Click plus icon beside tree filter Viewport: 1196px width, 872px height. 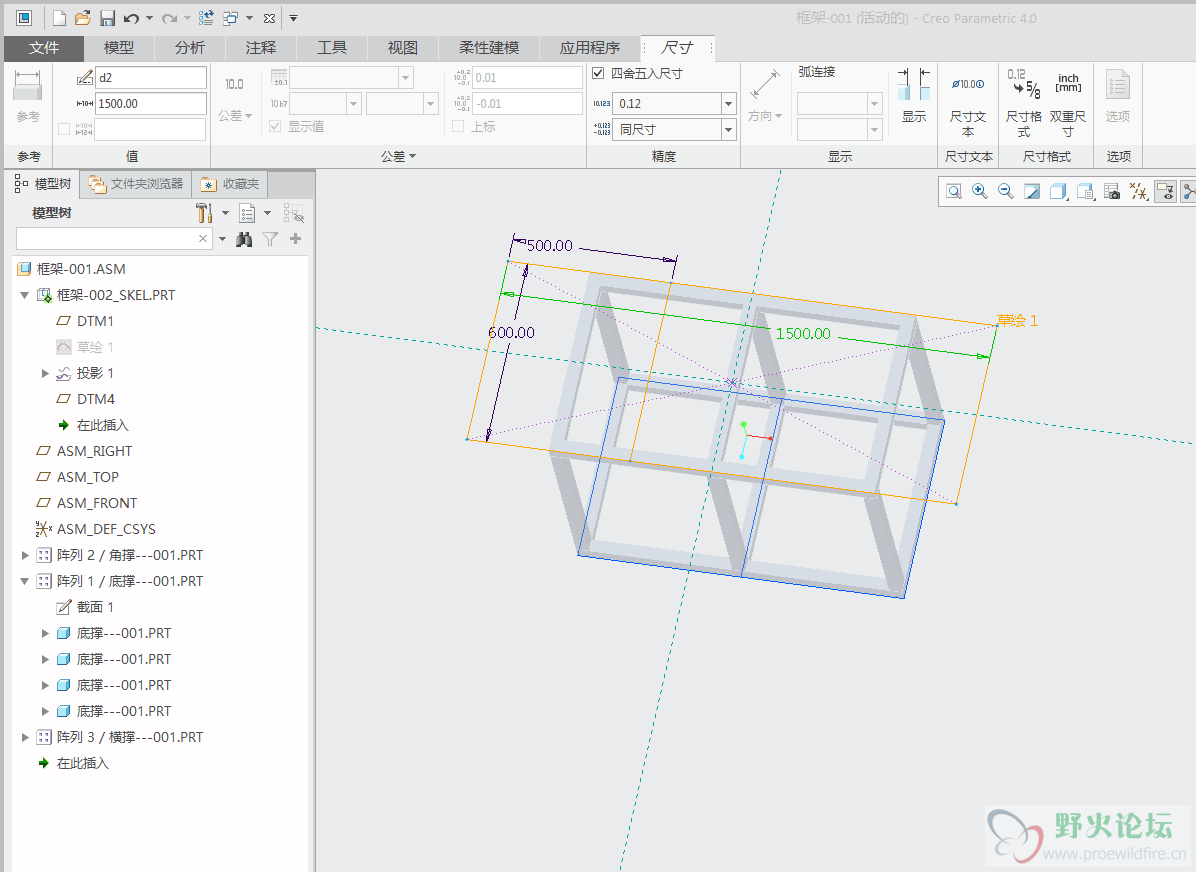click(295, 239)
